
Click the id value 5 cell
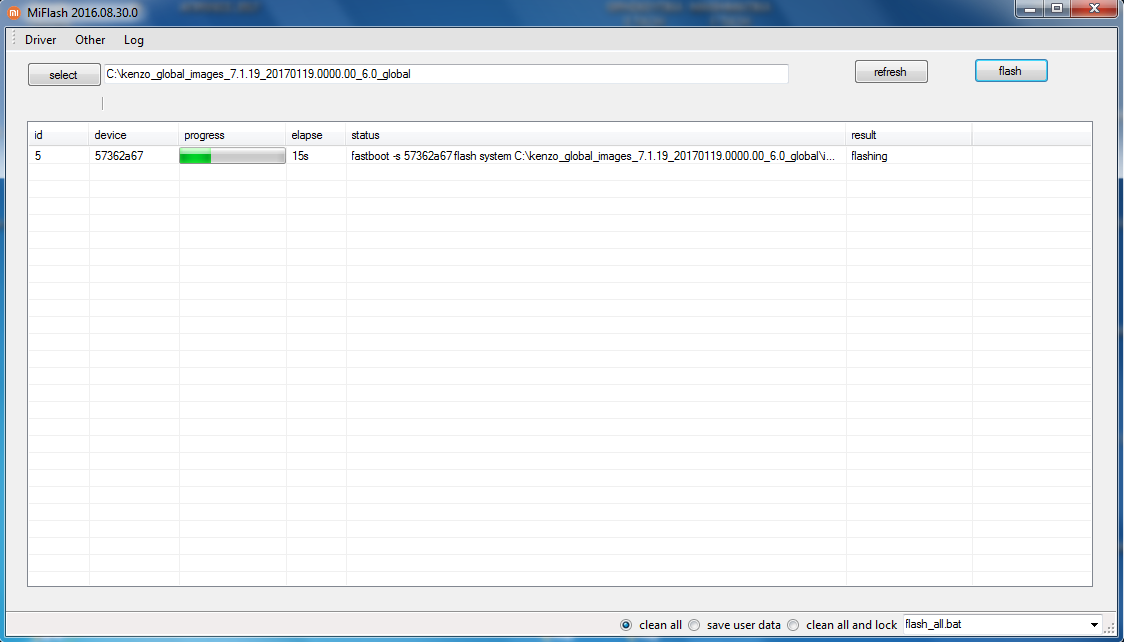coord(38,156)
